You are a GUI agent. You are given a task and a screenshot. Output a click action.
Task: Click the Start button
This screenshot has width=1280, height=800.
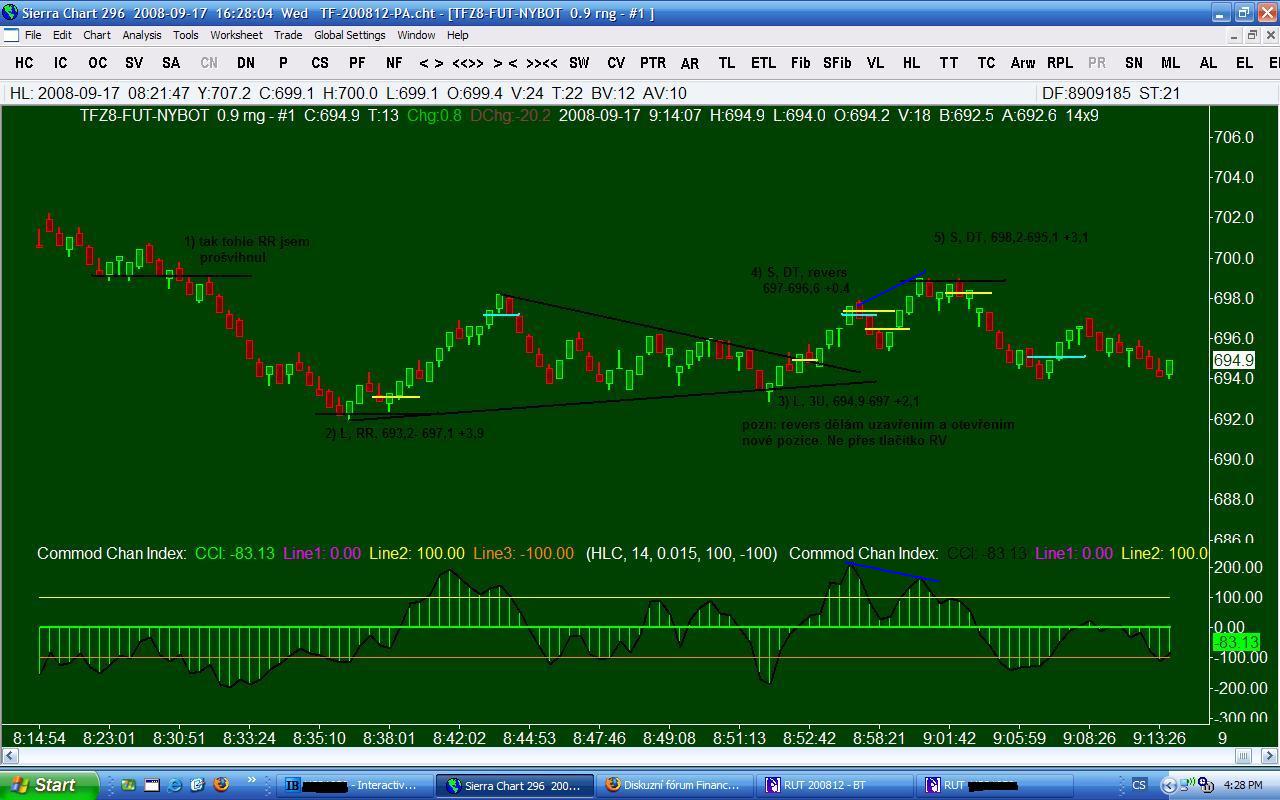click(x=49, y=785)
